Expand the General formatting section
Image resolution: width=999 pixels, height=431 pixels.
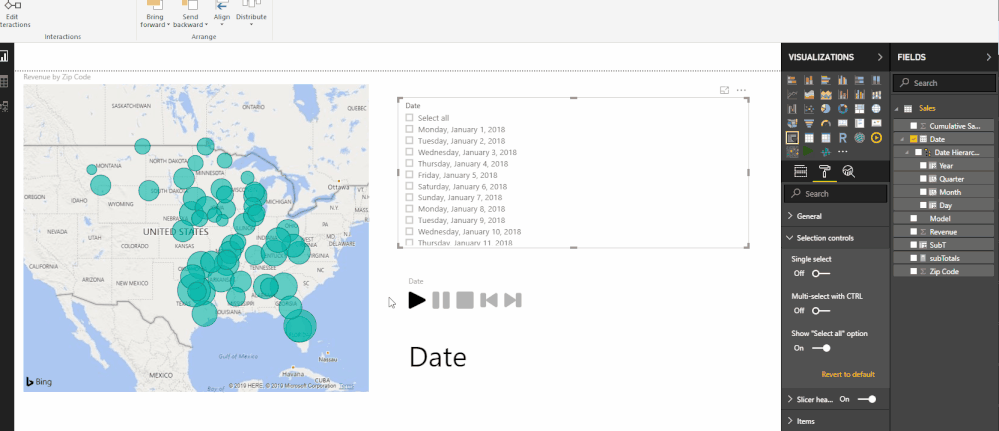[x=810, y=216]
